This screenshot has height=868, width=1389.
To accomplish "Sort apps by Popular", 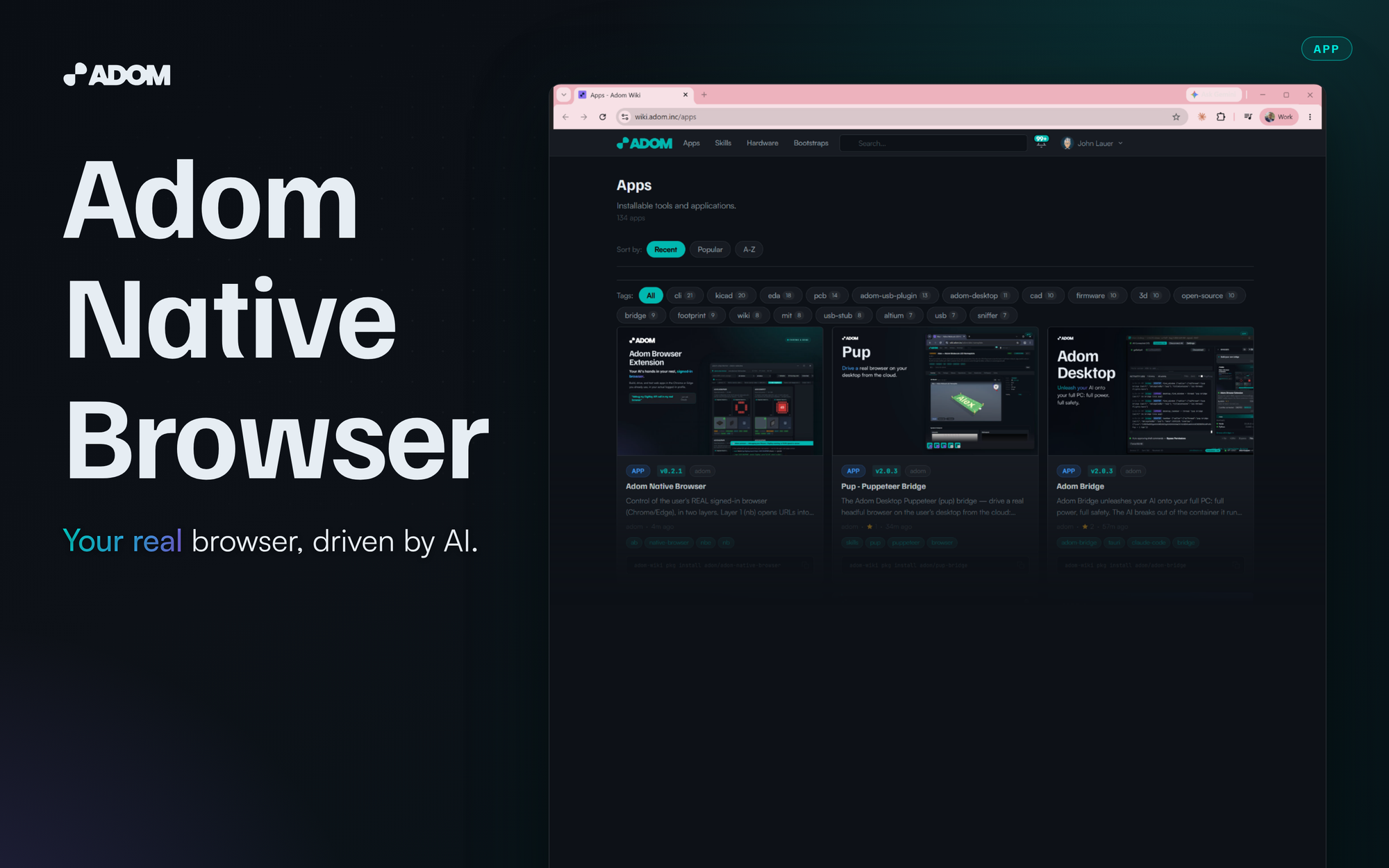I will [710, 249].
